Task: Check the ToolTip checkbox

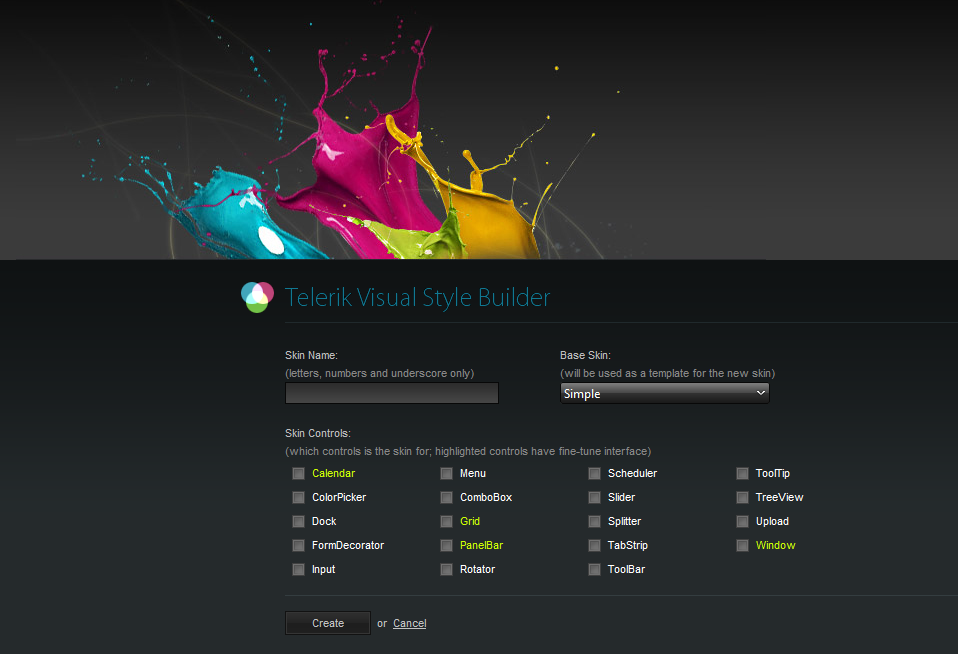Action: tap(742, 474)
